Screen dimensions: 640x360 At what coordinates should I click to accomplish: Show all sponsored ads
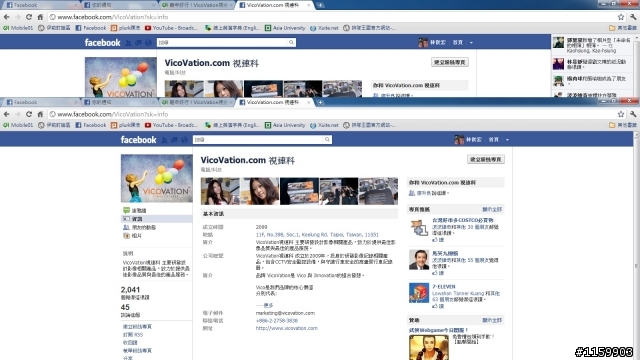[x=492, y=320]
